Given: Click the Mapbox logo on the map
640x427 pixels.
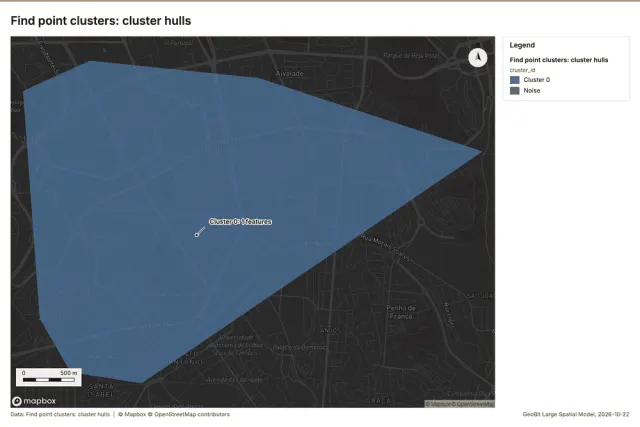Looking at the screenshot, I should (34, 401).
